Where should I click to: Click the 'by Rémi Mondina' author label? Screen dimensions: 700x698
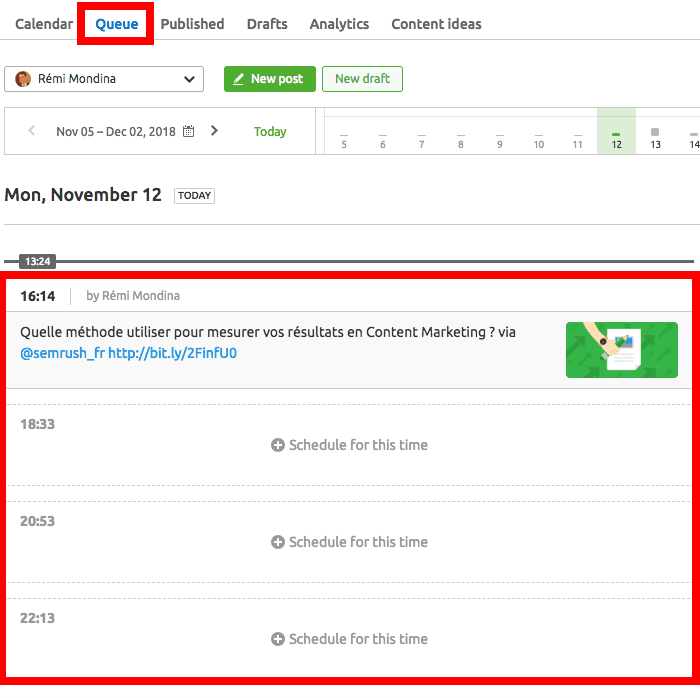[x=133, y=296]
